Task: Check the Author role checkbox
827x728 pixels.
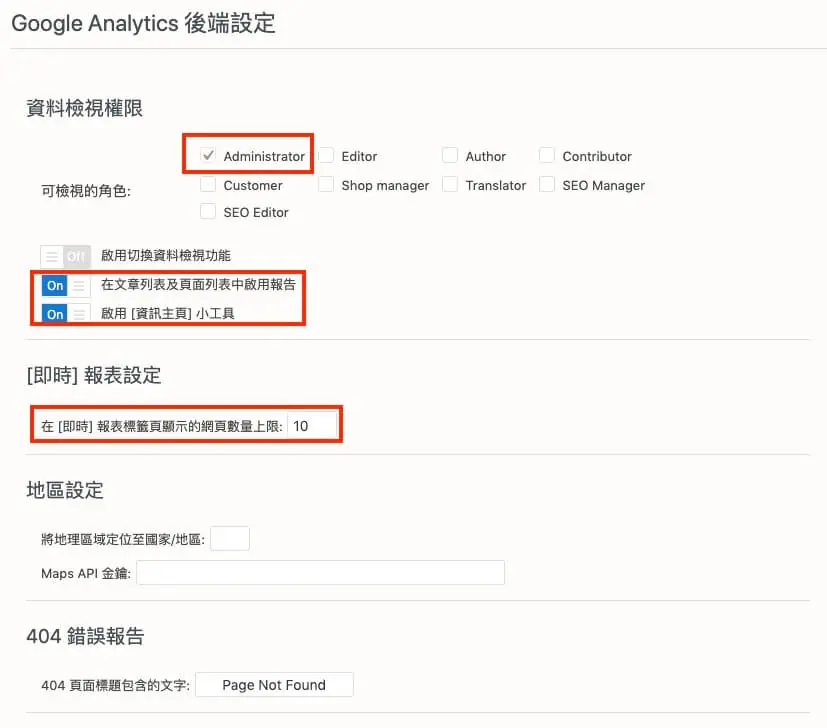Action: point(450,156)
